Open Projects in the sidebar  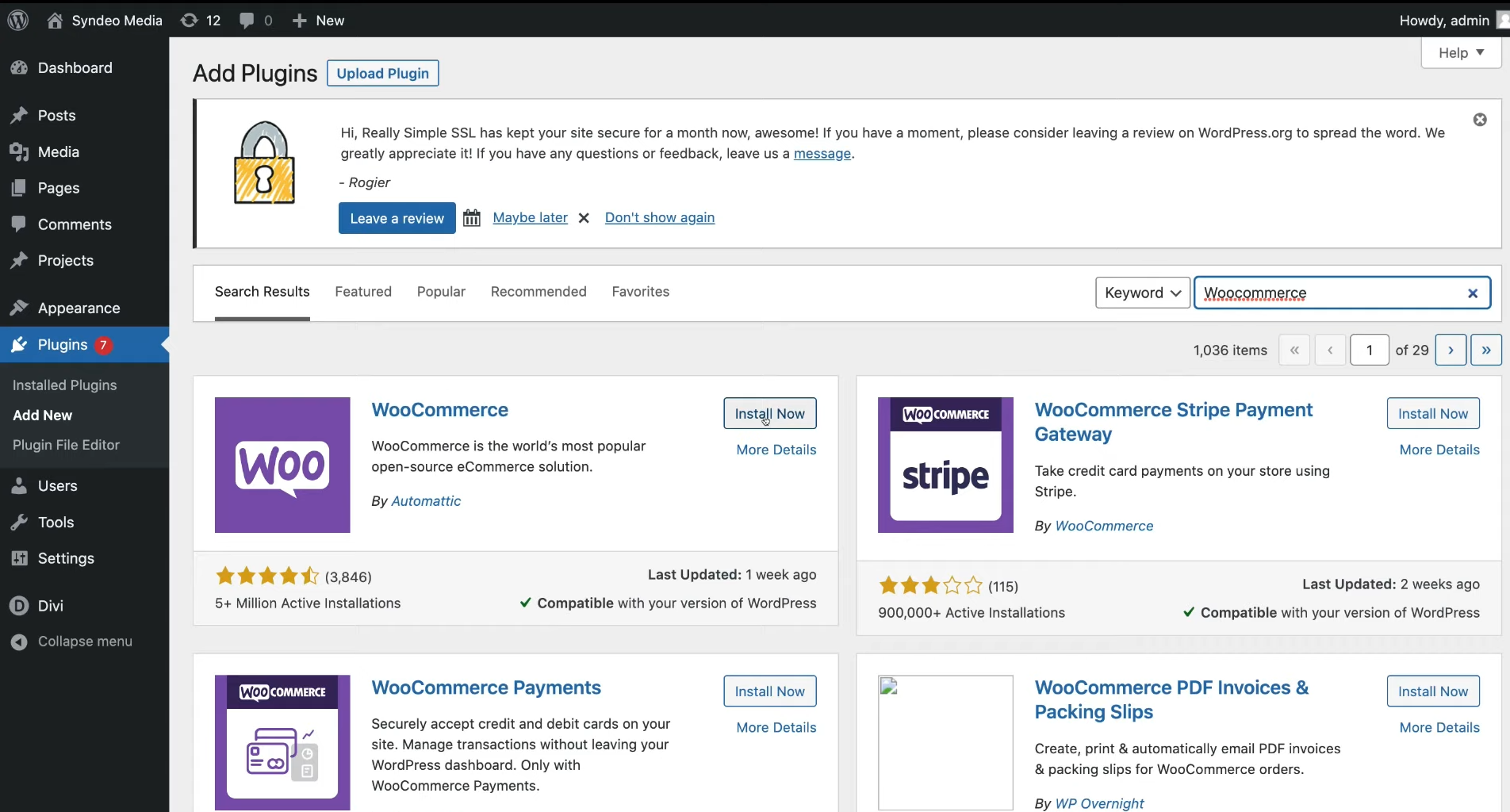pos(84,260)
